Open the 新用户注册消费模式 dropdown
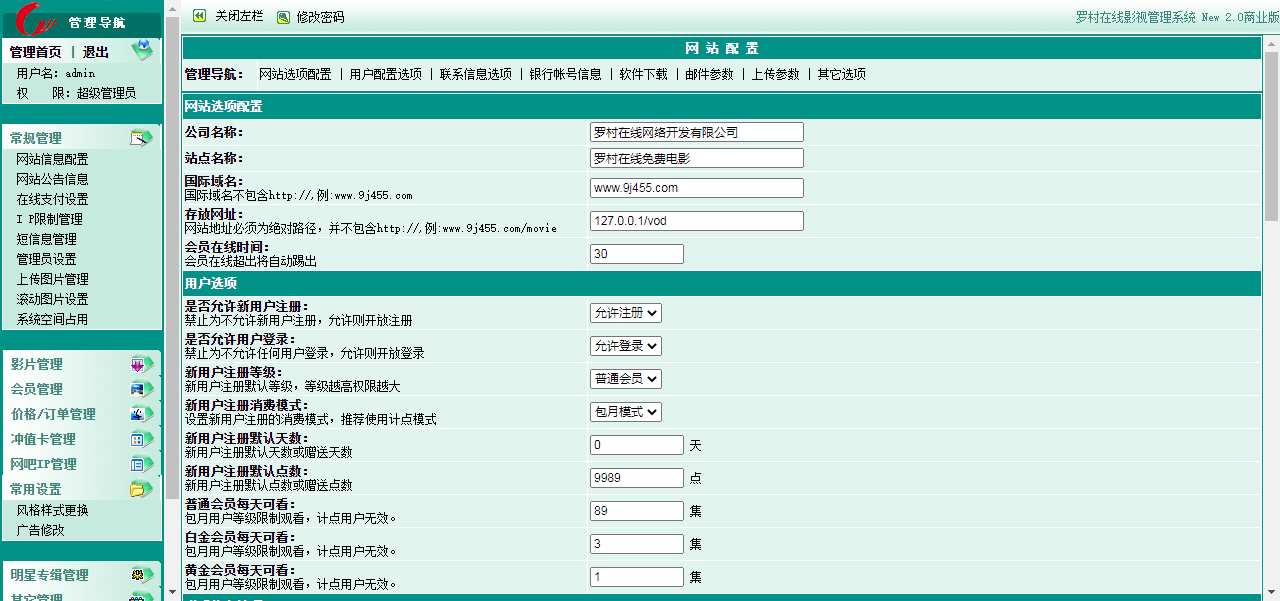Image resolution: width=1280 pixels, height=601 pixels. pyautogui.click(x=626, y=412)
